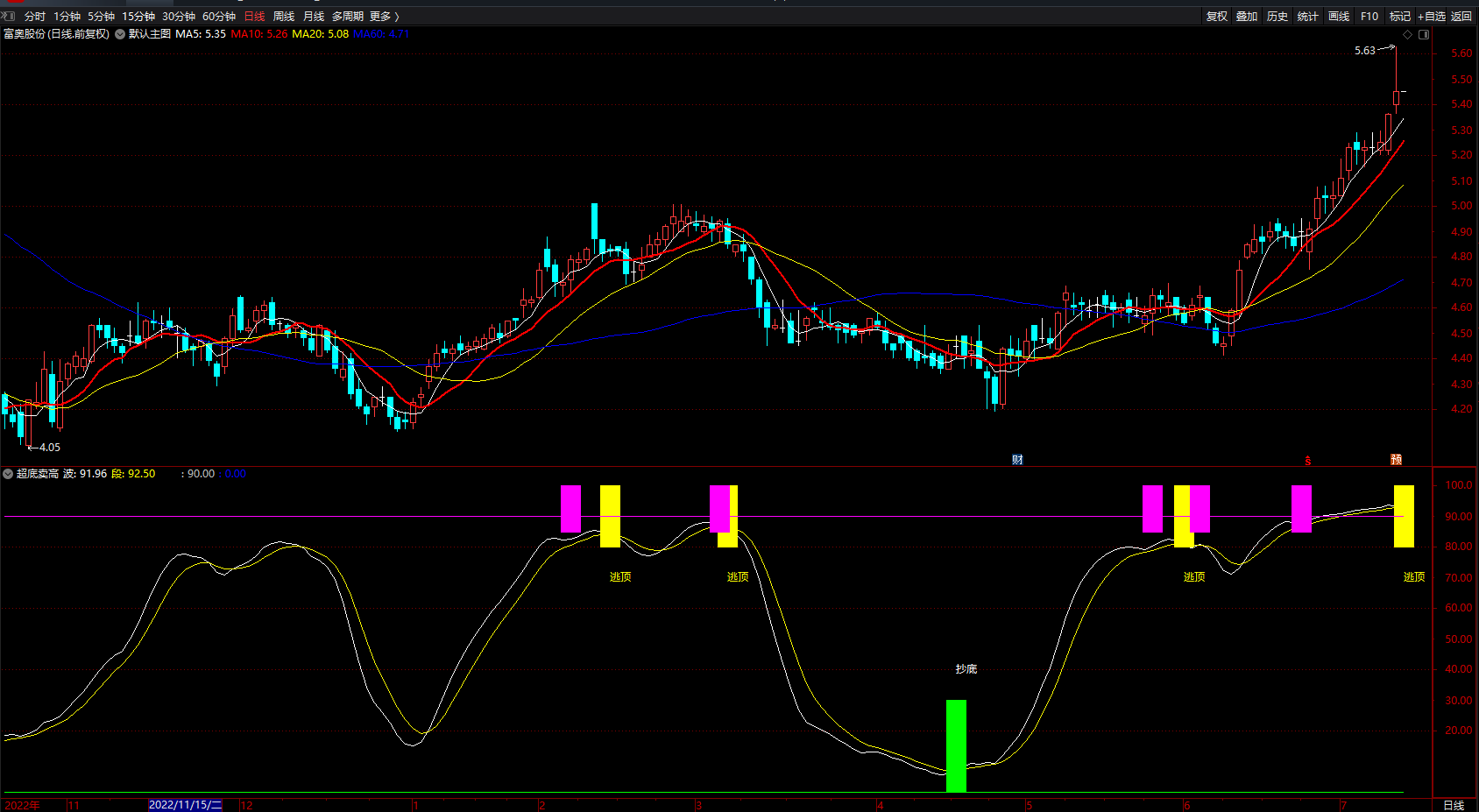This screenshot has height=812, width=1479.
Task: Click the 返回 back button
Action: 1461,17
